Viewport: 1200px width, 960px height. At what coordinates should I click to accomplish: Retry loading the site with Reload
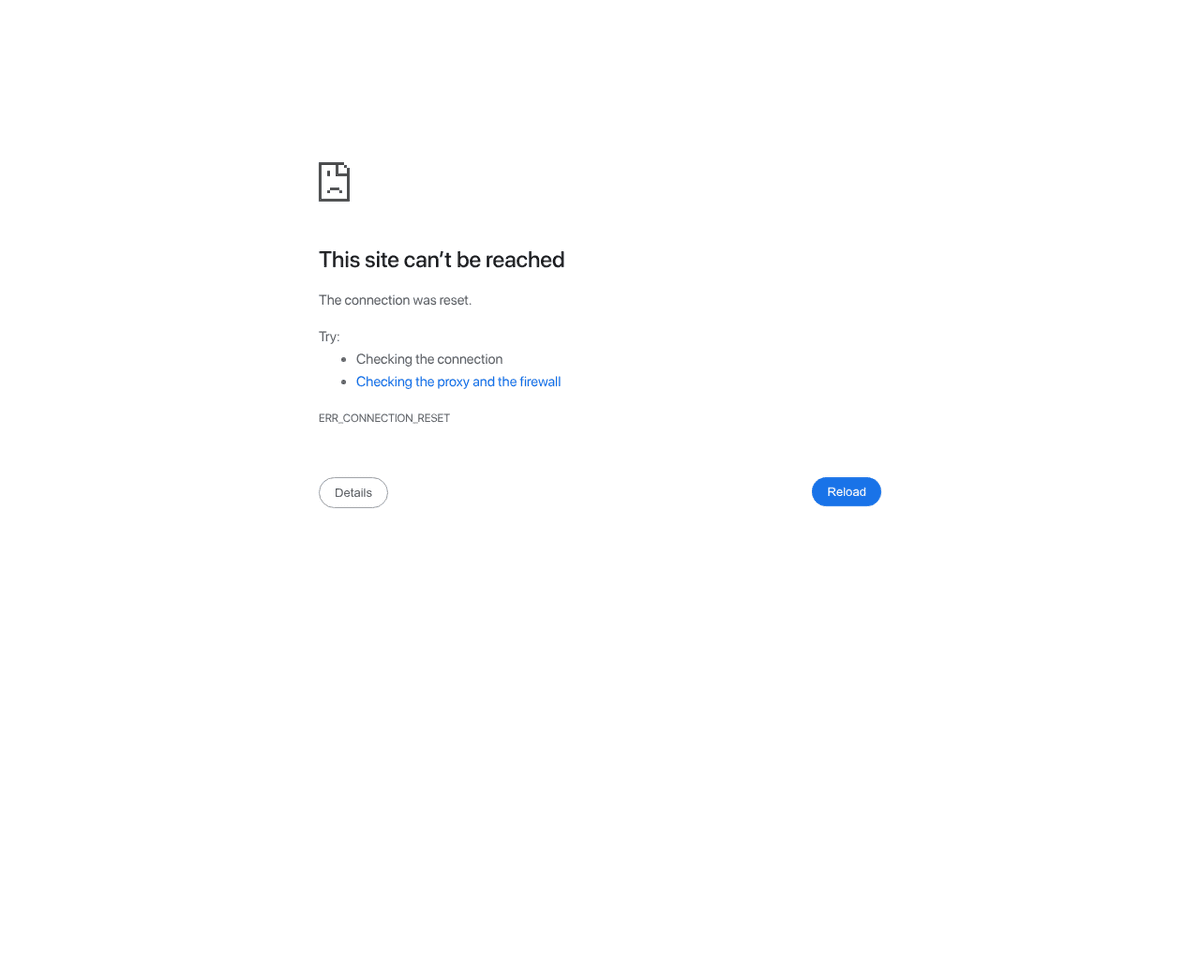(846, 492)
